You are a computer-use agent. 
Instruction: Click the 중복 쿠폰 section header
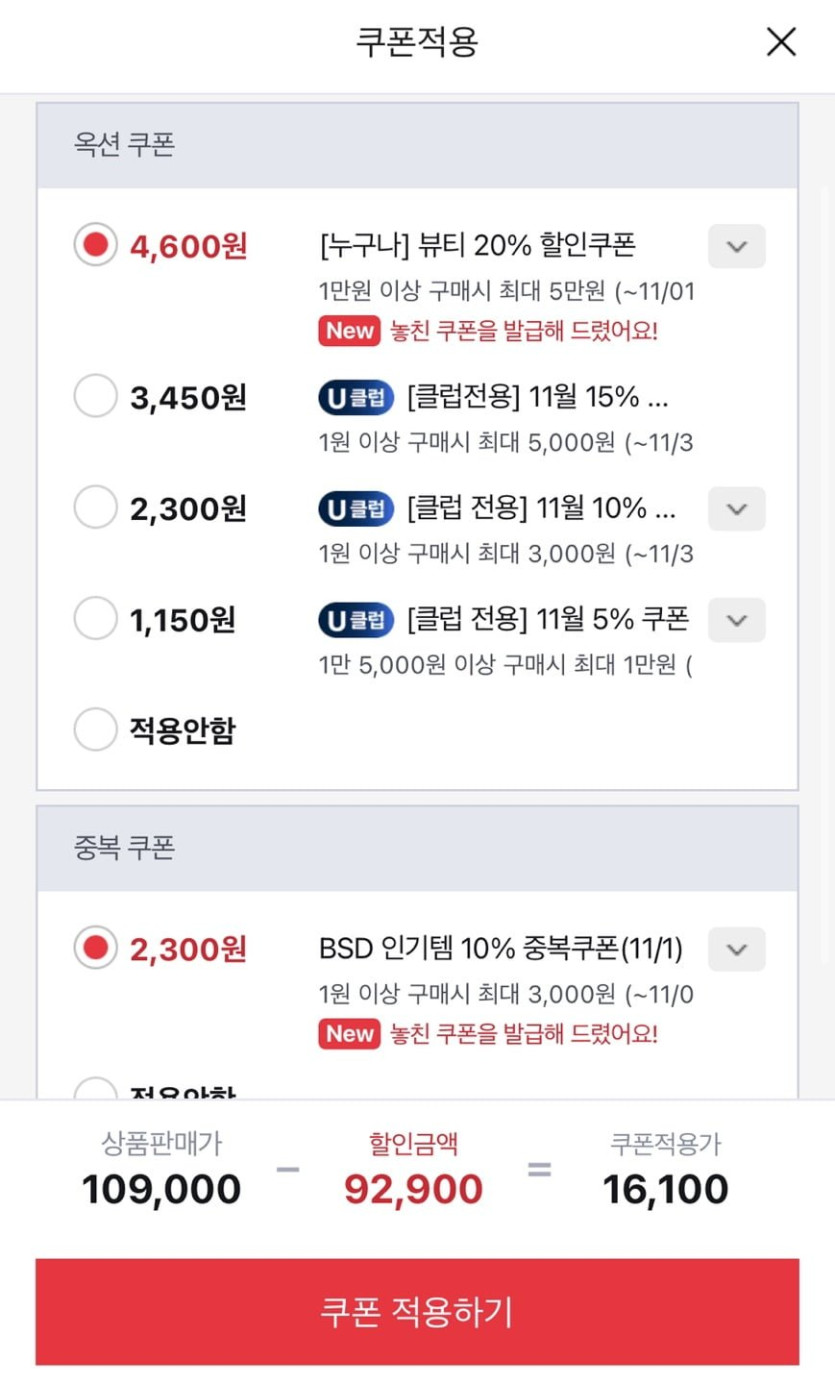pyautogui.click(x=124, y=848)
